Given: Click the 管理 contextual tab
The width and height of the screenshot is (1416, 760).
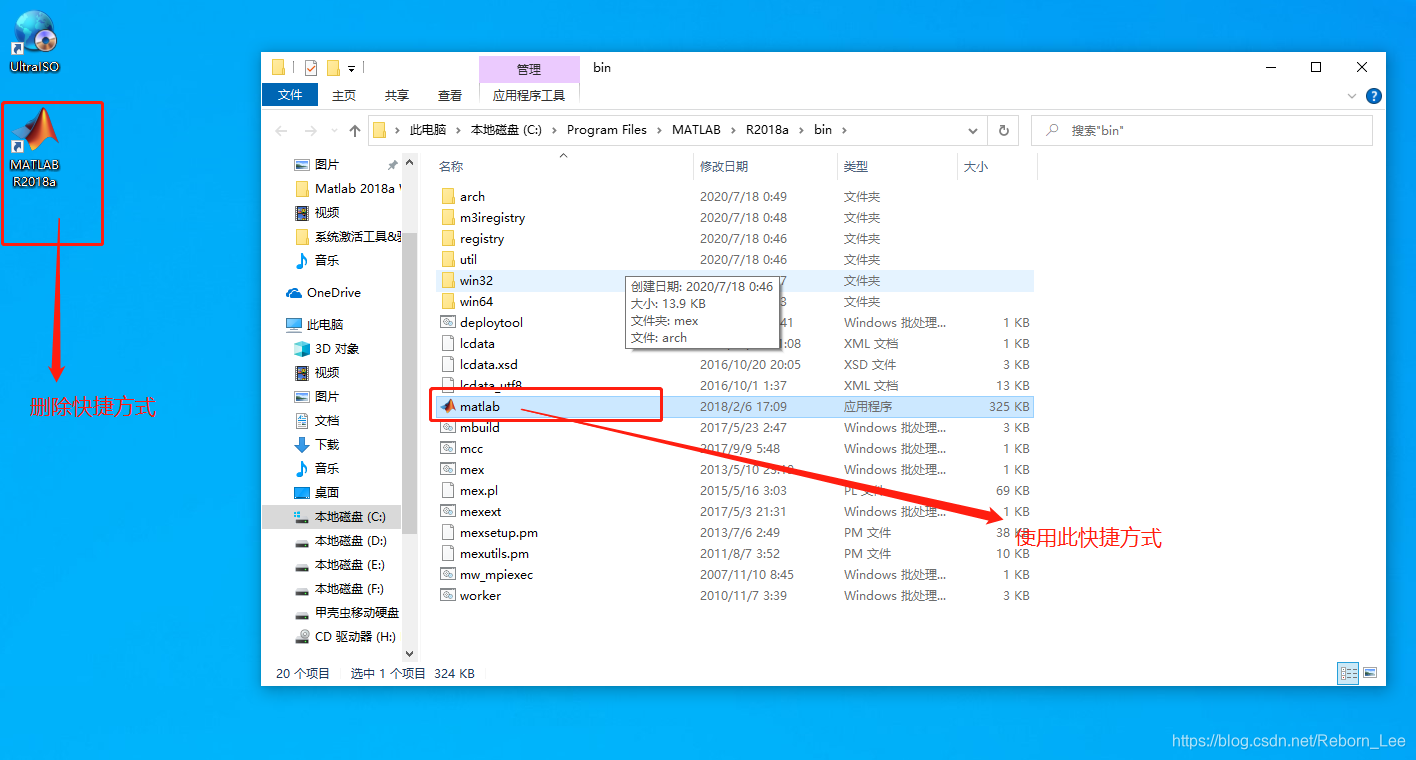Looking at the screenshot, I should point(529,69).
